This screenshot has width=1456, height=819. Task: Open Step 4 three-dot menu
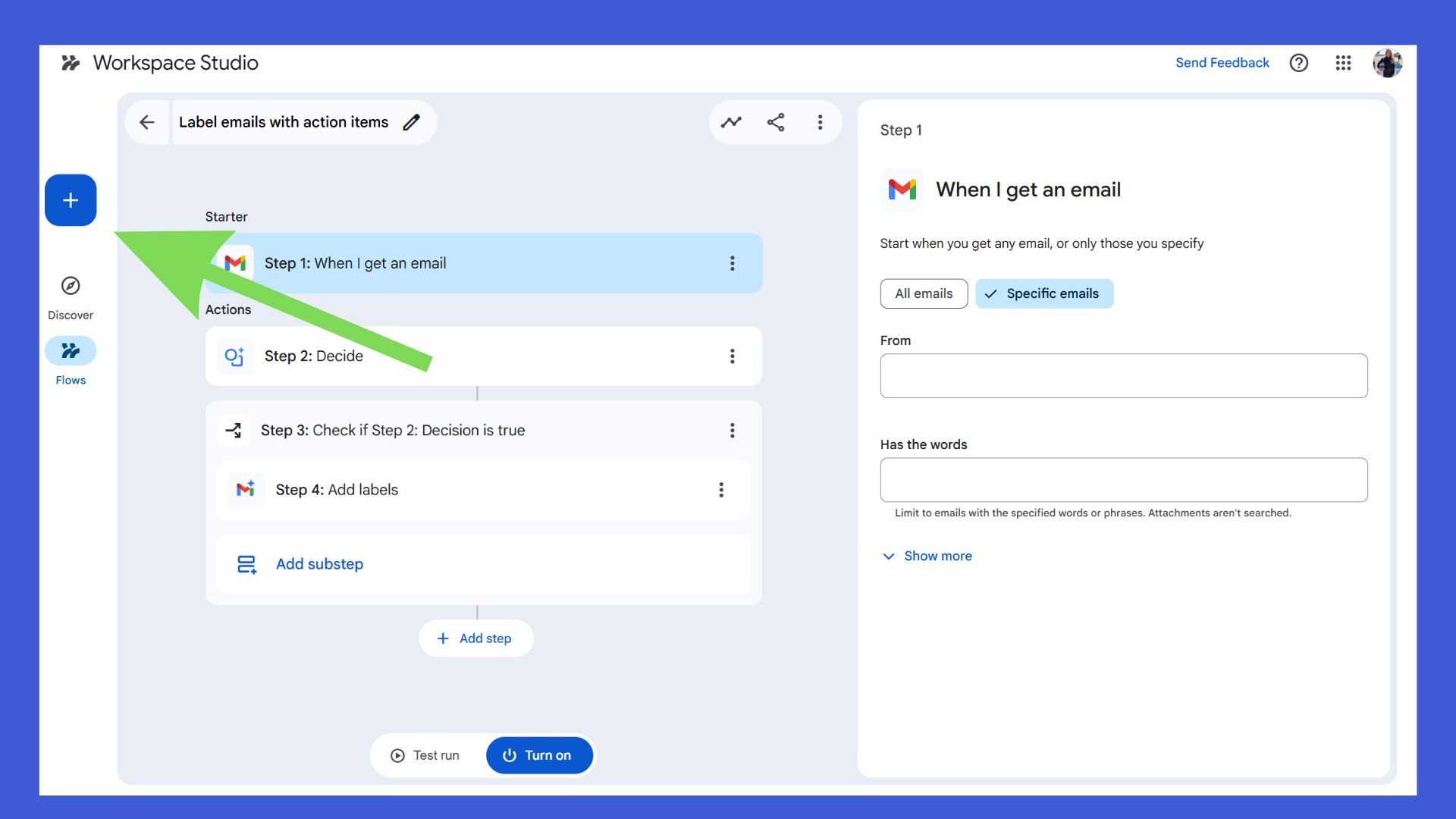tap(721, 490)
